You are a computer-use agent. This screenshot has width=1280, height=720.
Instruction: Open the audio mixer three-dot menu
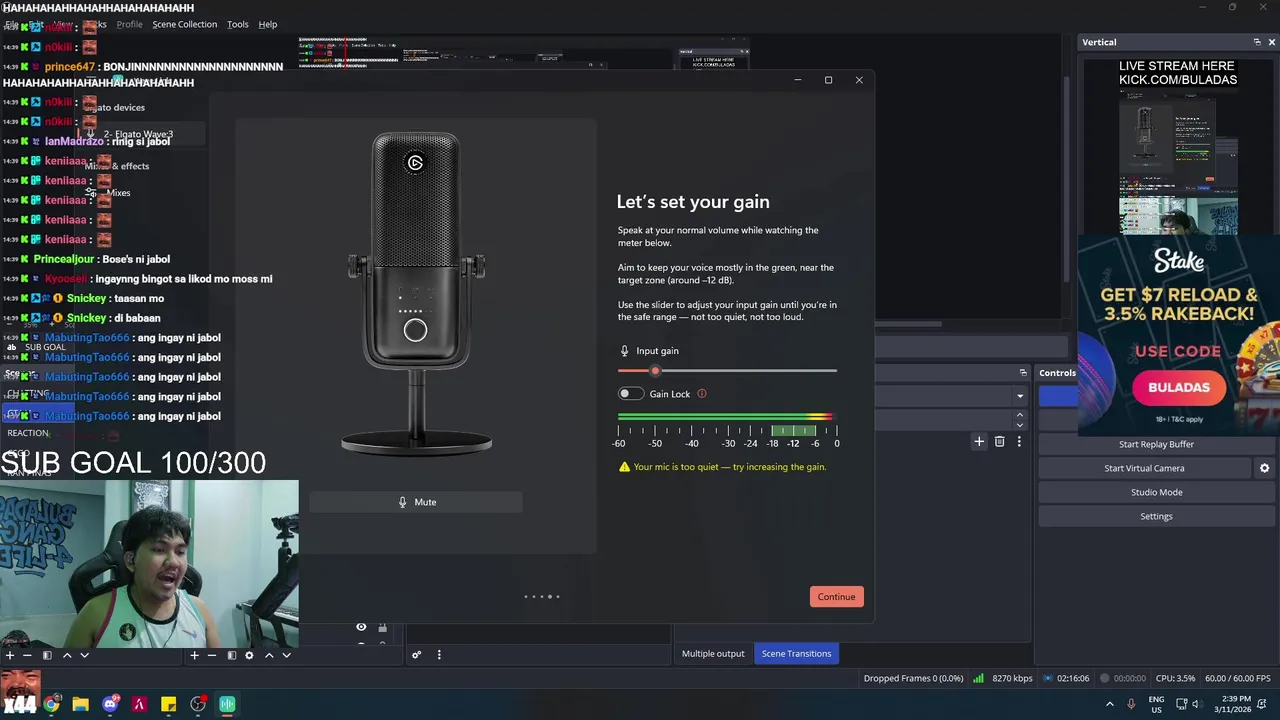point(438,655)
